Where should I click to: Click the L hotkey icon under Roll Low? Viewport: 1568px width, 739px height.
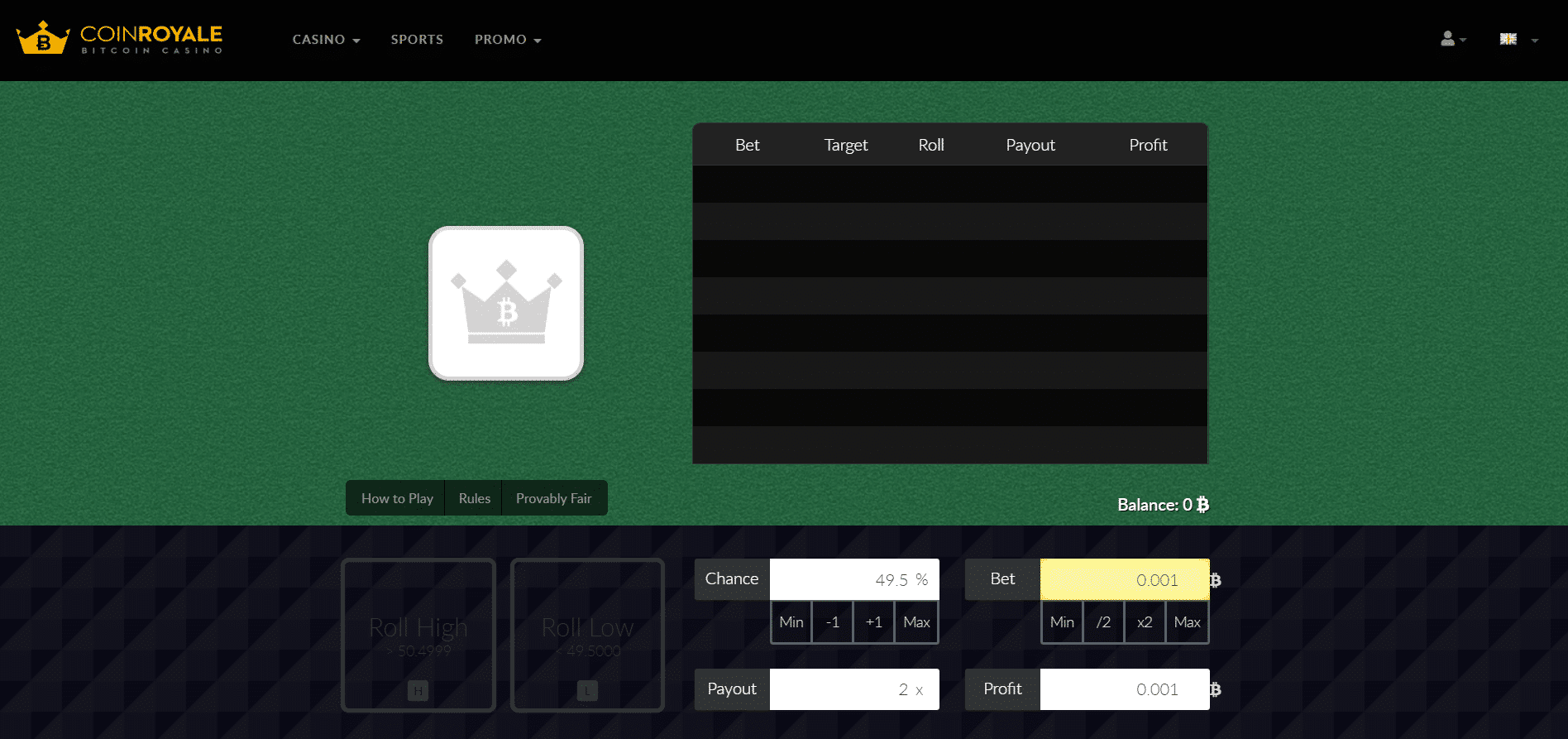tap(587, 690)
